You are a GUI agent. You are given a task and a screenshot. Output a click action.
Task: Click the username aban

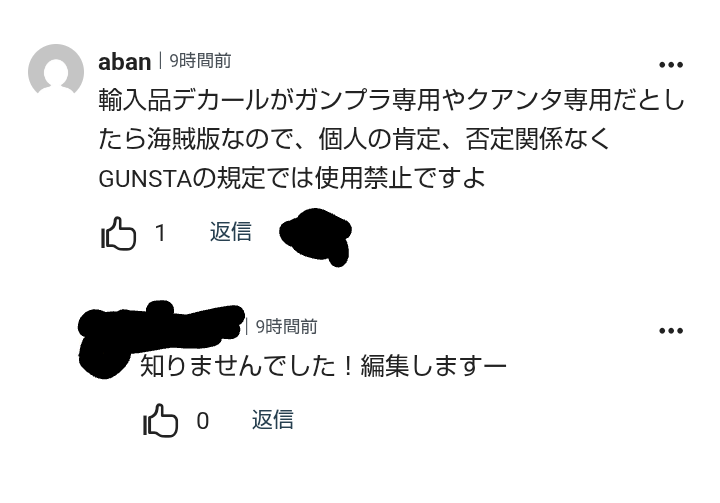click(124, 62)
